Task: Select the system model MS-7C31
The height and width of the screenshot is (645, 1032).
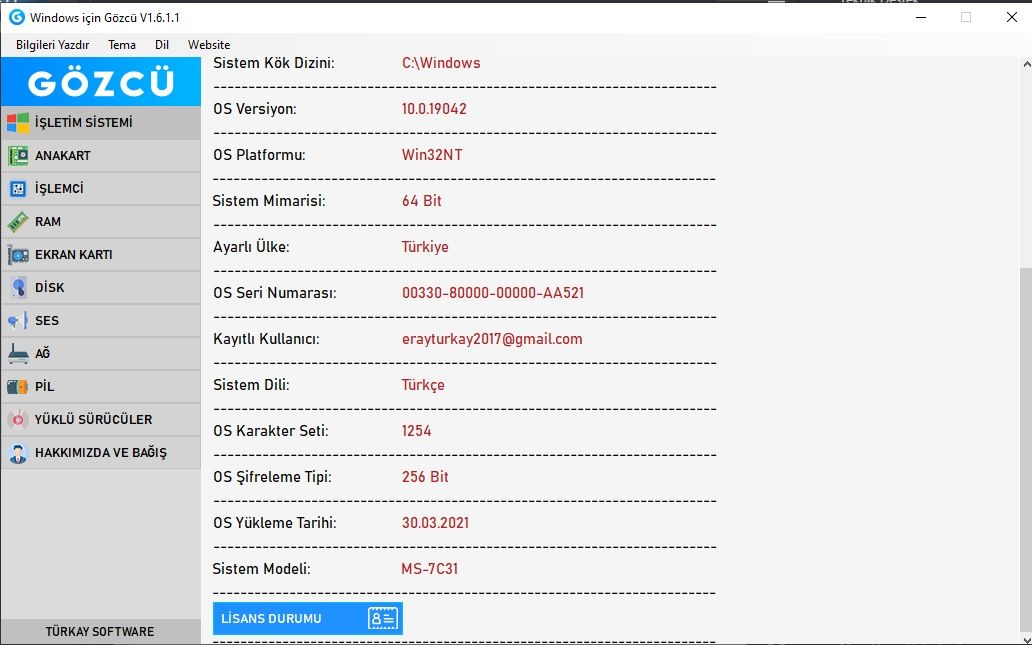Action: [x=430, y=569]
